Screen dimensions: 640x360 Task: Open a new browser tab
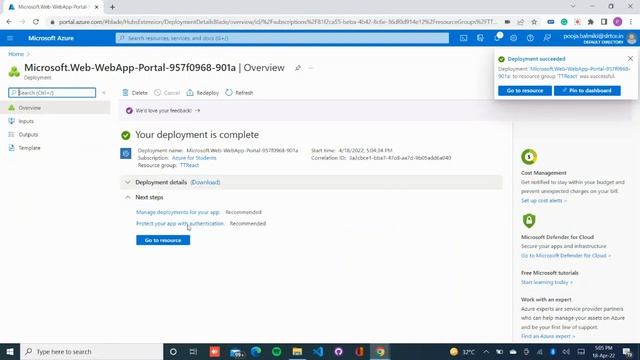[112, 7]
